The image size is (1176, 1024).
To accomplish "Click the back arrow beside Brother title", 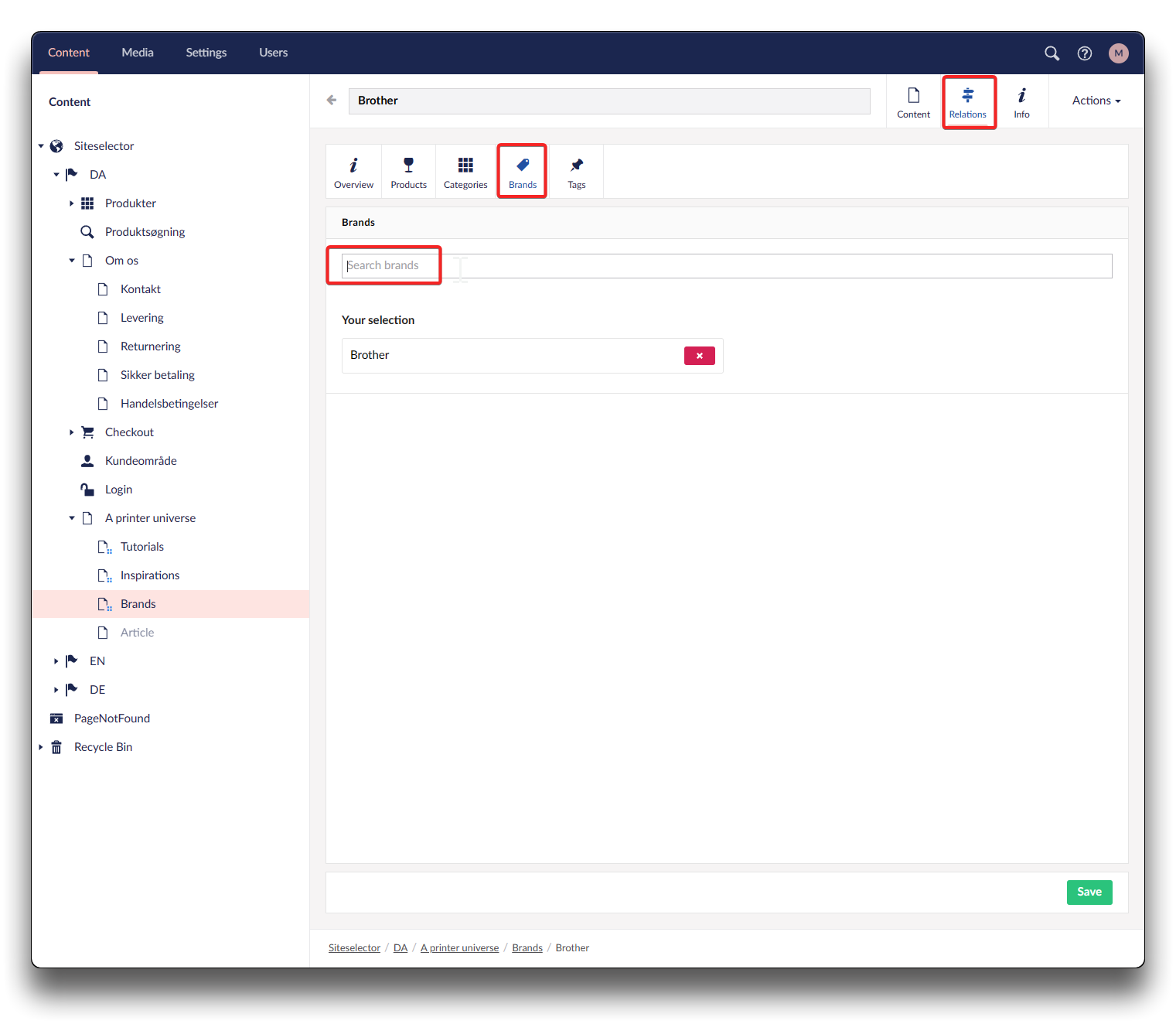I will (332, 101).
